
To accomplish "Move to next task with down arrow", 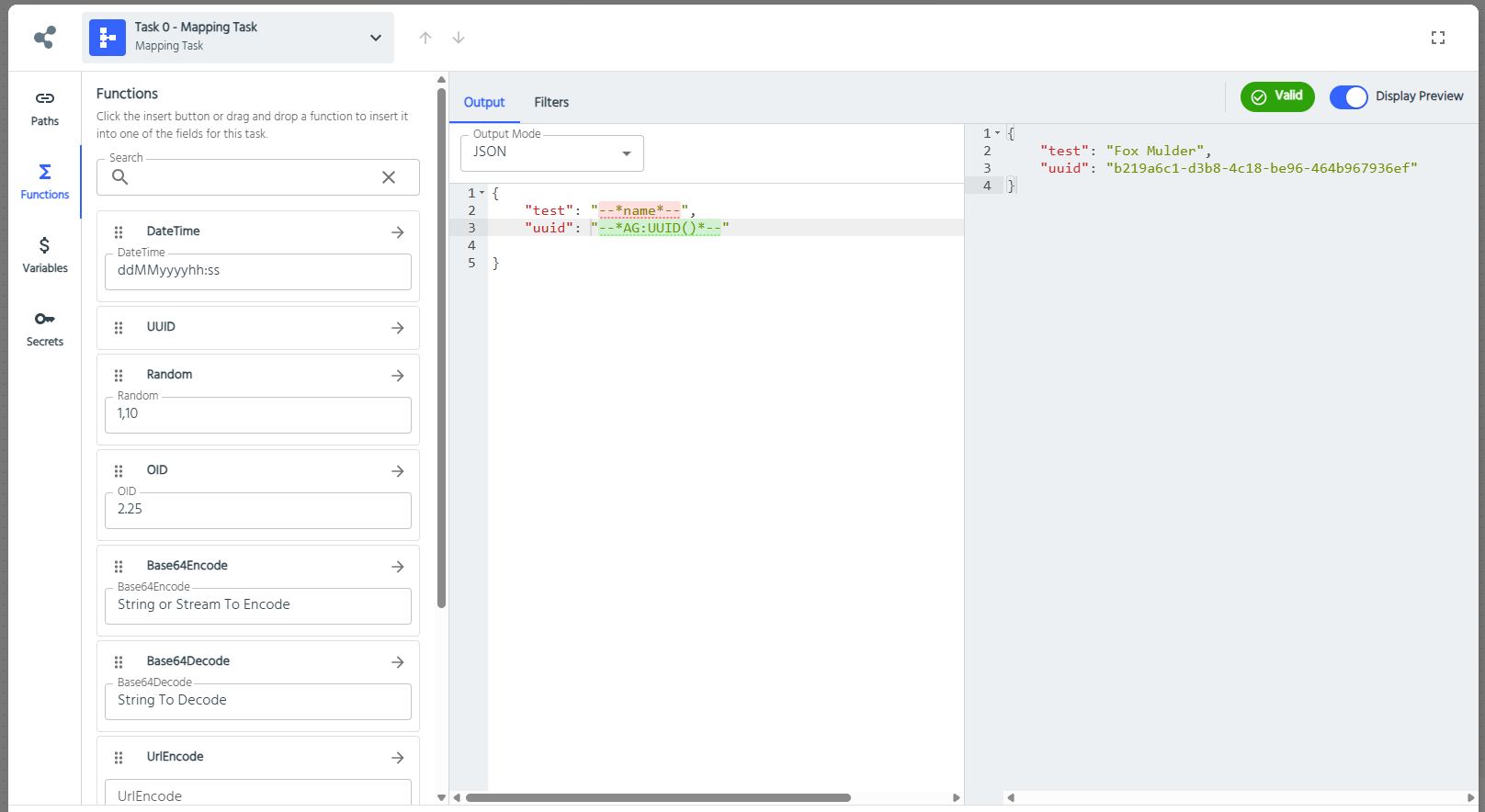I will click(459, 38).
